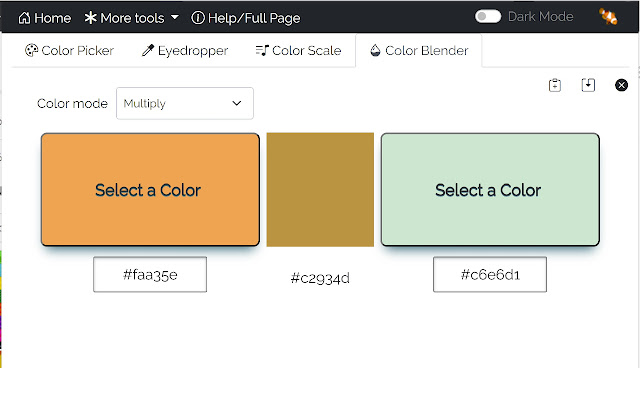This screenshot has height=400, width=640.
Task: Open the More tools dropdown menu
Action: [132, 18]
